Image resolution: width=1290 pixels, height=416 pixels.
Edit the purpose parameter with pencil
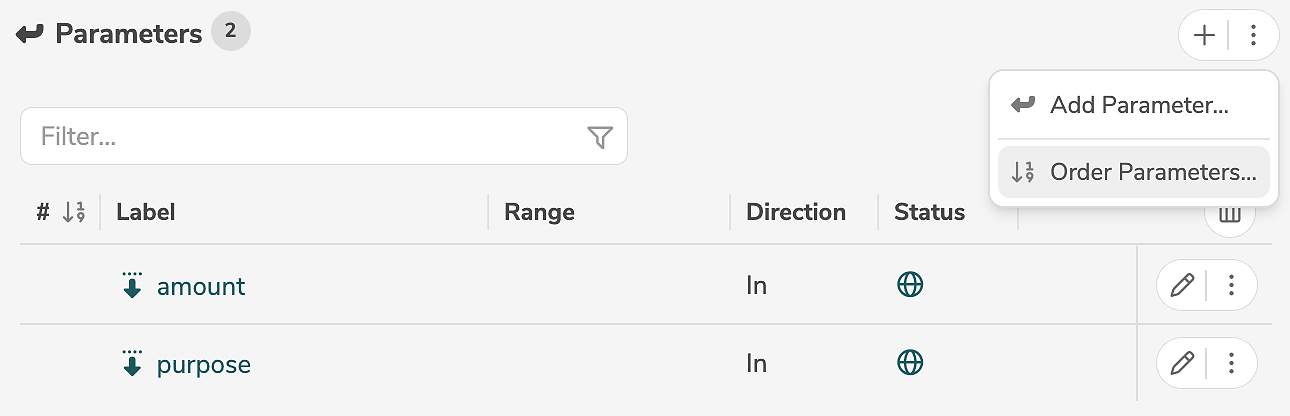coord(1182,364)
